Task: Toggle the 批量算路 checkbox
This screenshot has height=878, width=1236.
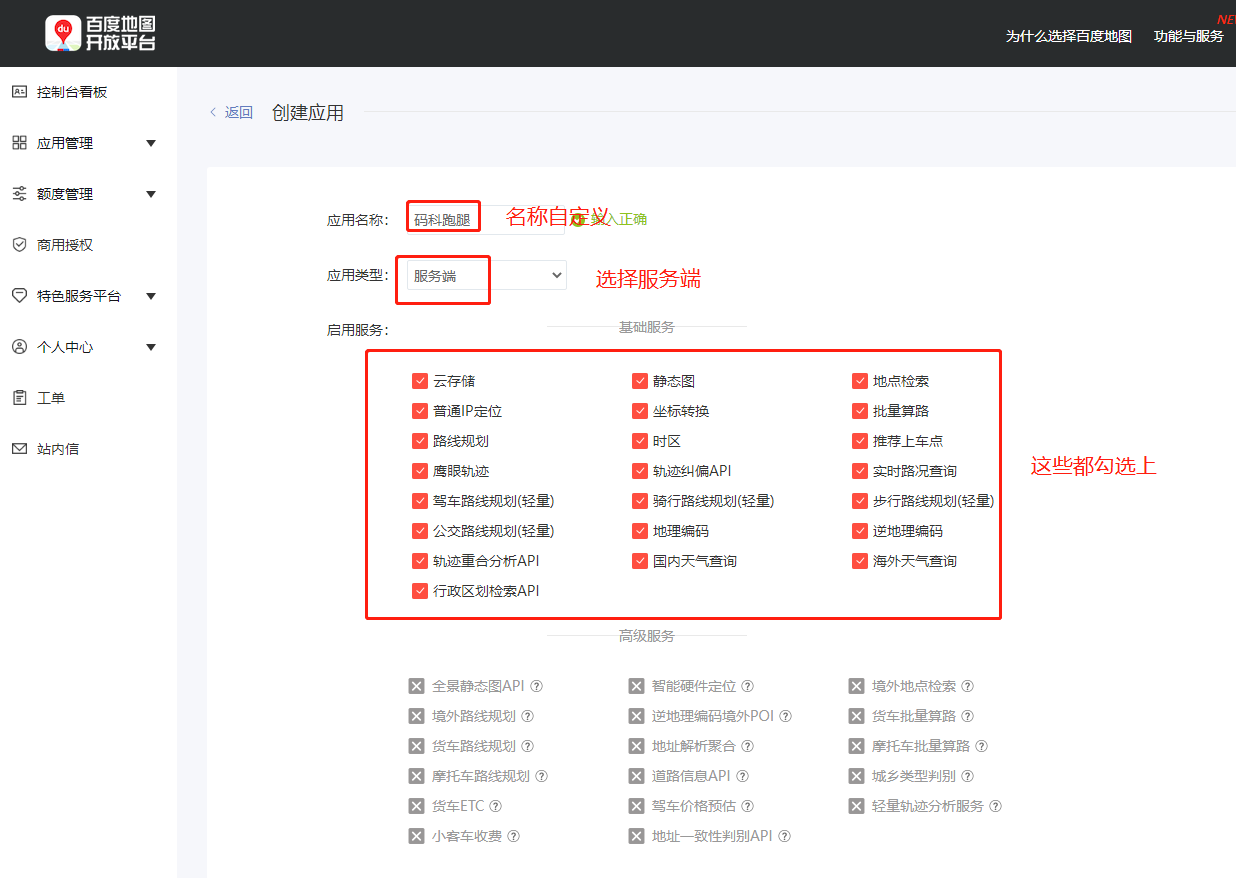Action: pos(860,411)
